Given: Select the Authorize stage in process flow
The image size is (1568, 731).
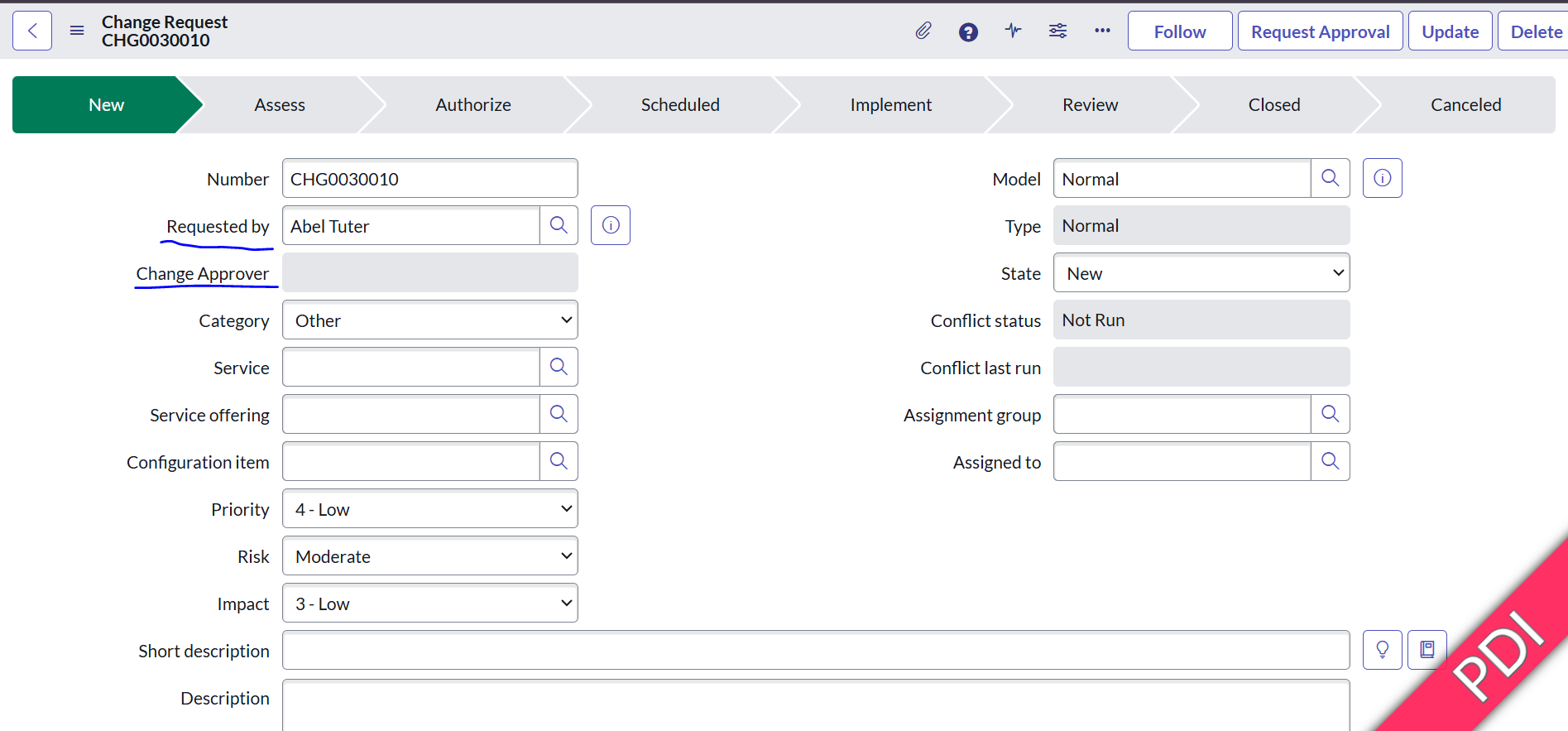Looking at the screenshot, I should pyautogui.click(x=473, y=104).
